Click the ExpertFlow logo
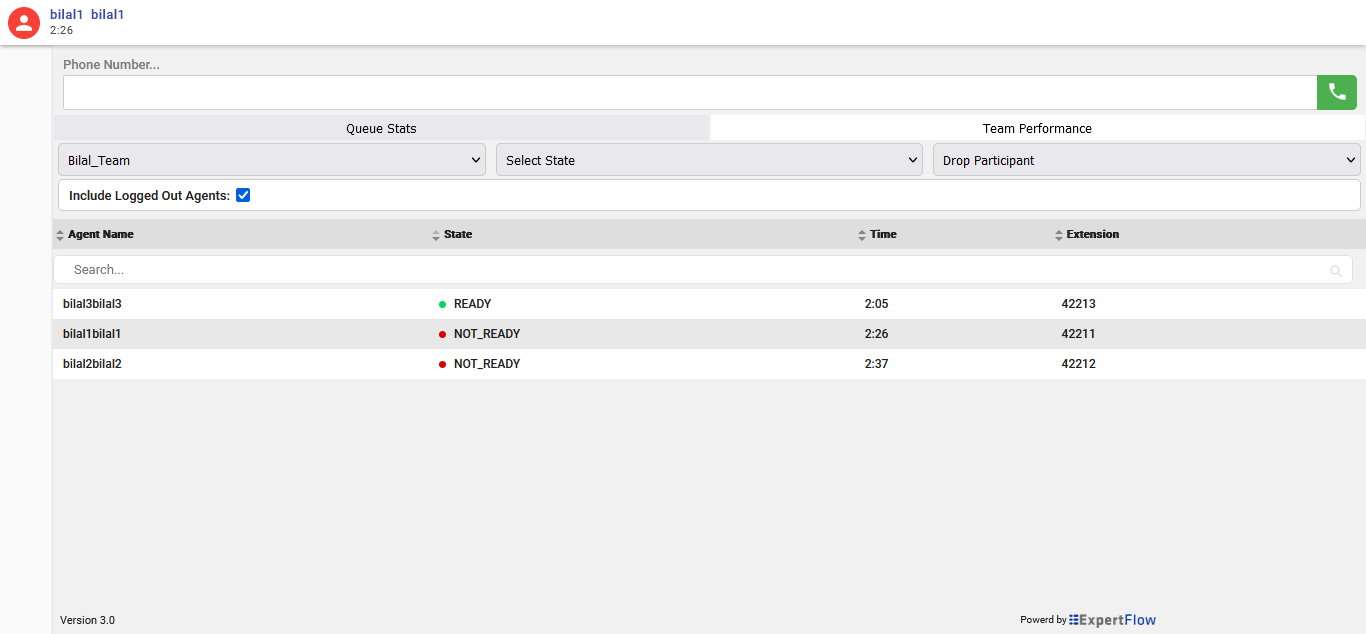The width and height of the screenshot is (1366, 634). pyautogui.click(x=1111, y=620)
